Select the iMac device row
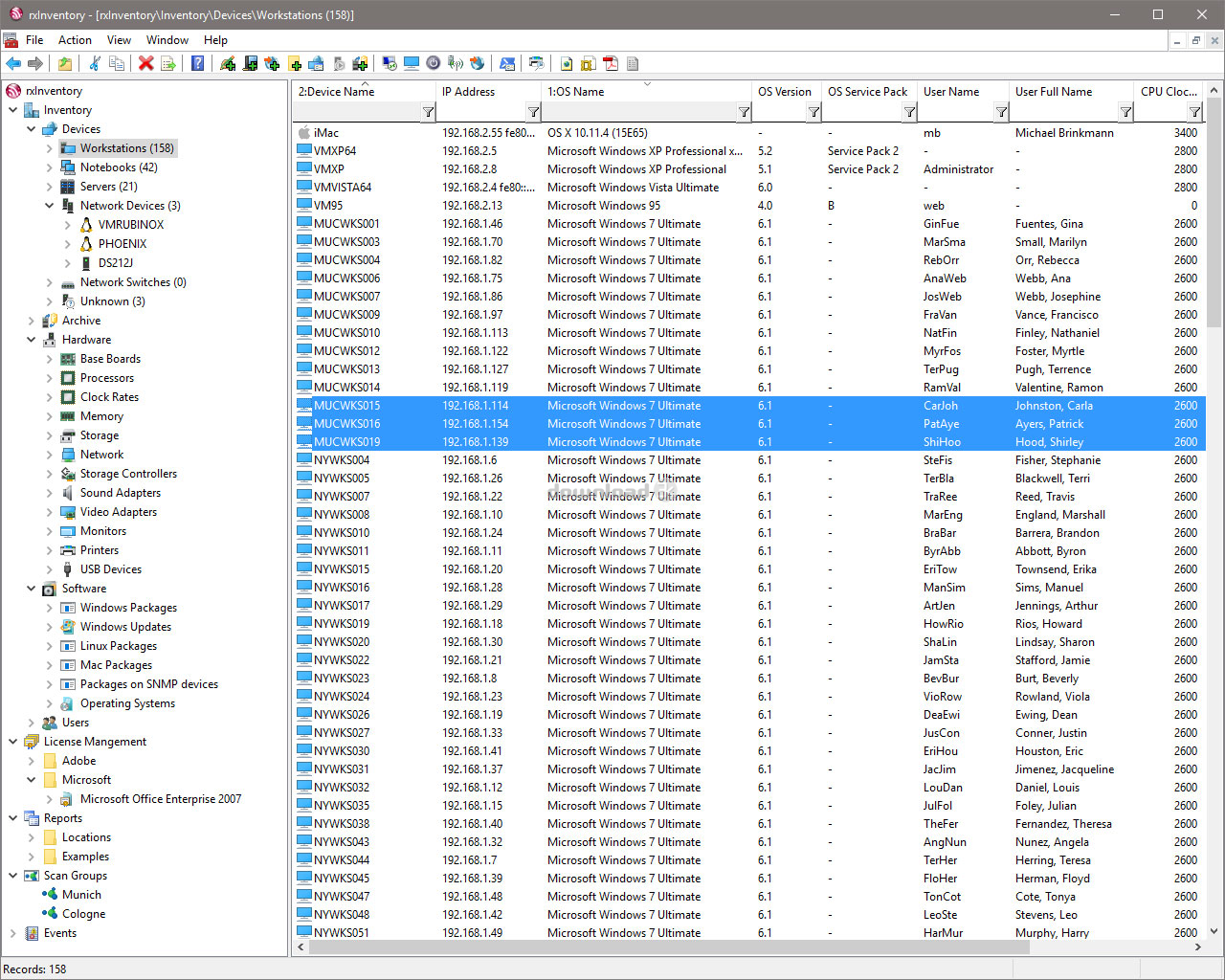Screen dimensions: 1225x980 coord(748,133)
